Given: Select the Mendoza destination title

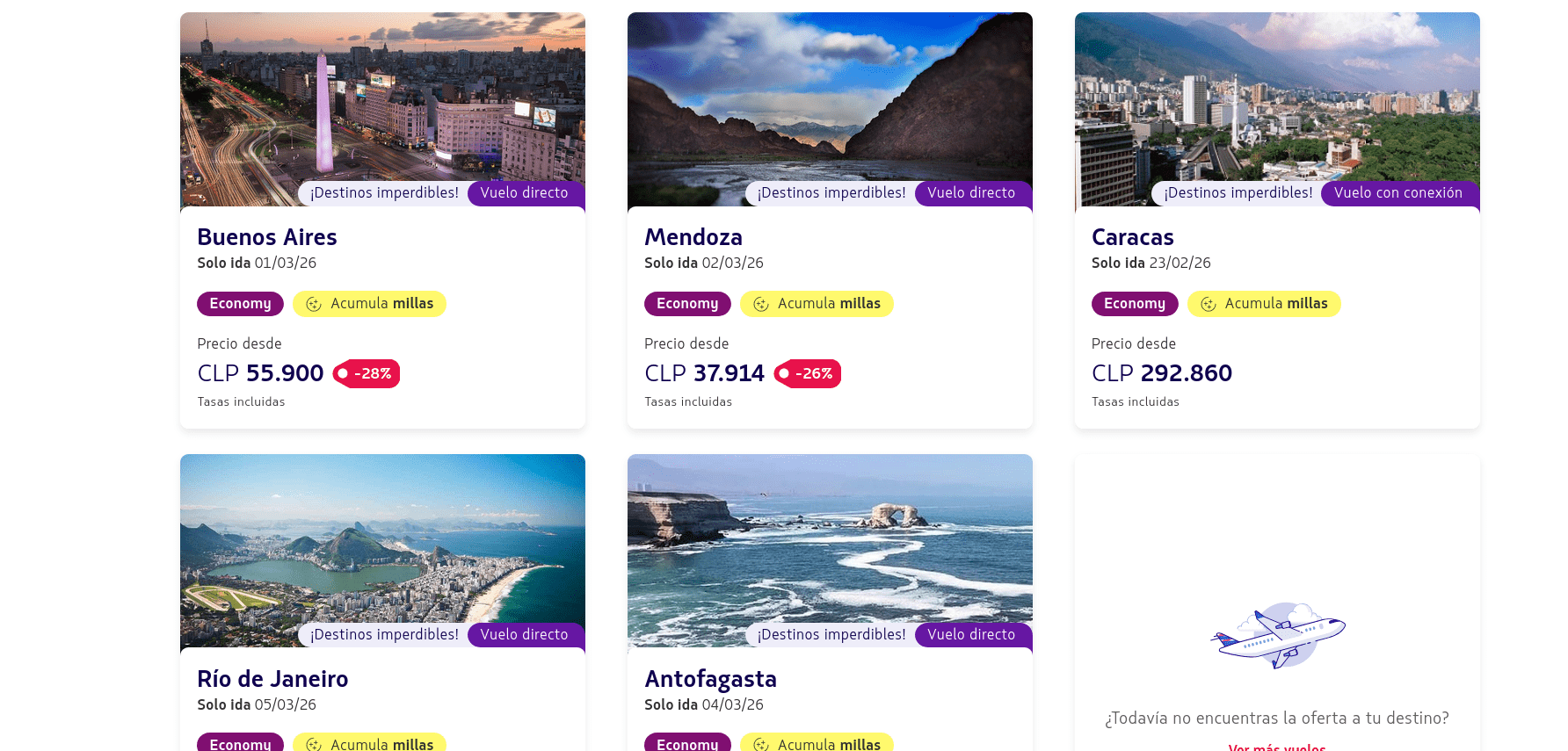Looking at the screenshot, I should pyautogui.click(x=693, y=237).
